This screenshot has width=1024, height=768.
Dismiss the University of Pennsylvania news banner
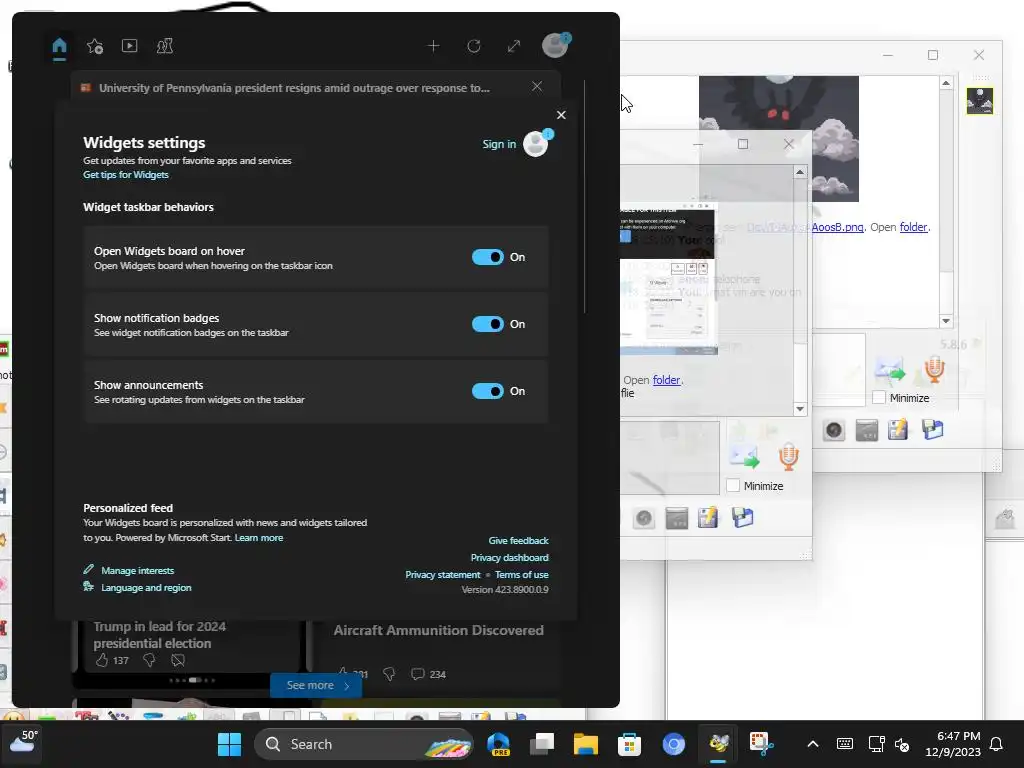[x=537, y=86]
